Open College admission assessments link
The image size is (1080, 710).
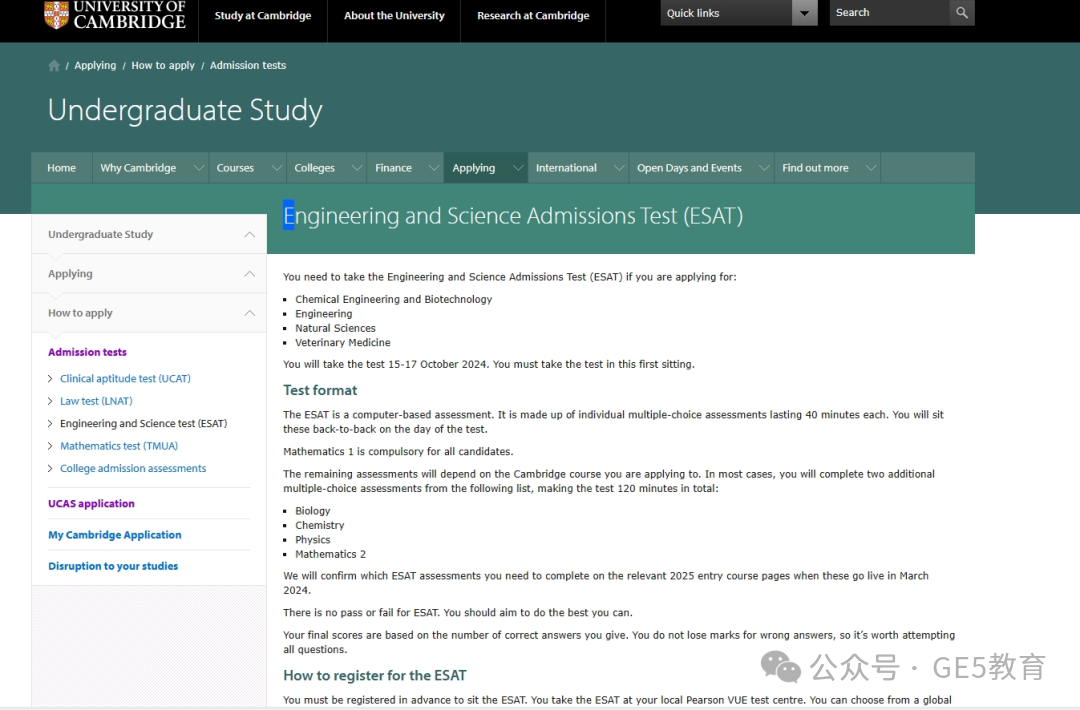(x=133, y=468)
